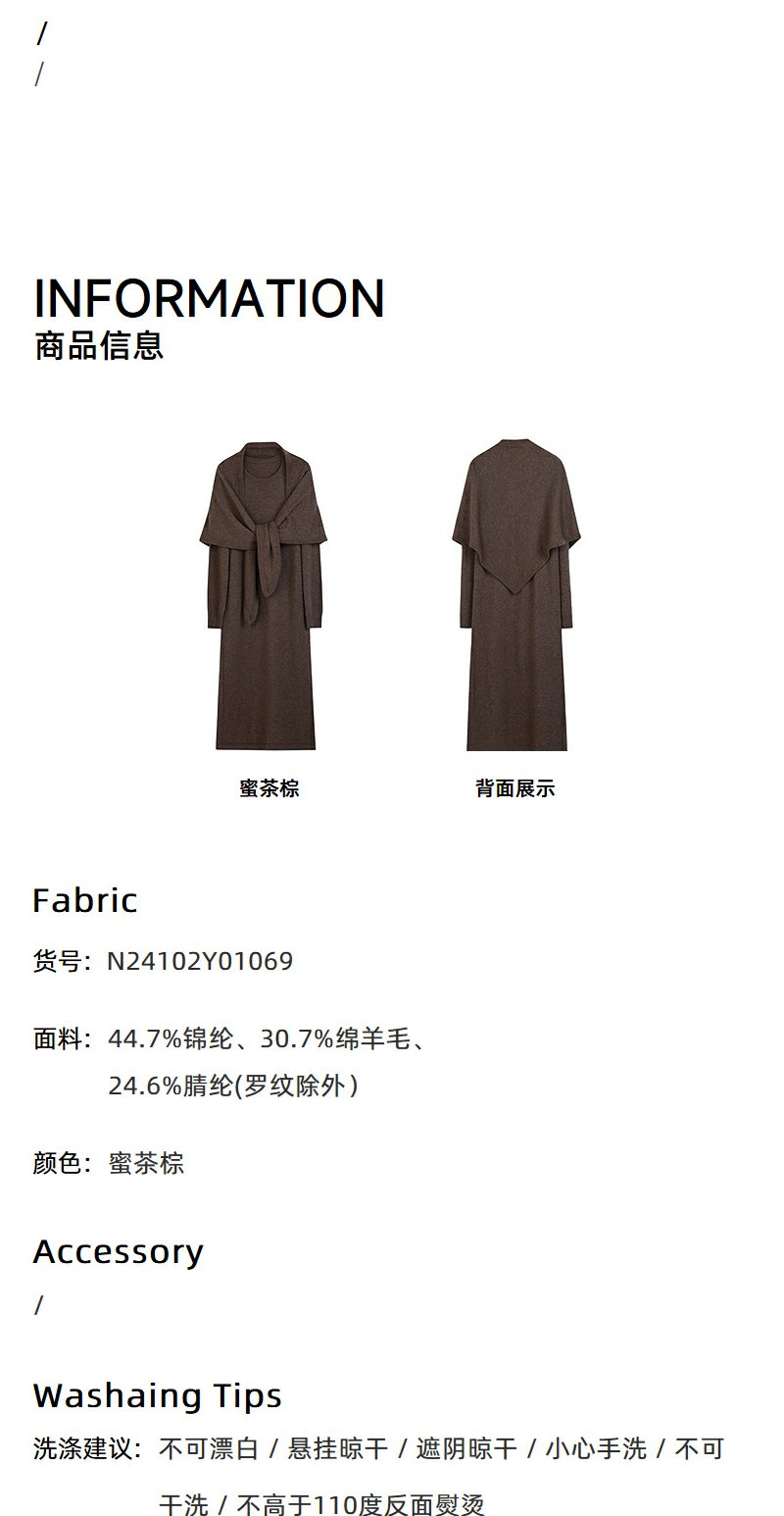Click the Fabric section heading
The width and height of the screenshot is (784, 1516).
pyautogui.click(x=85, y=900)
